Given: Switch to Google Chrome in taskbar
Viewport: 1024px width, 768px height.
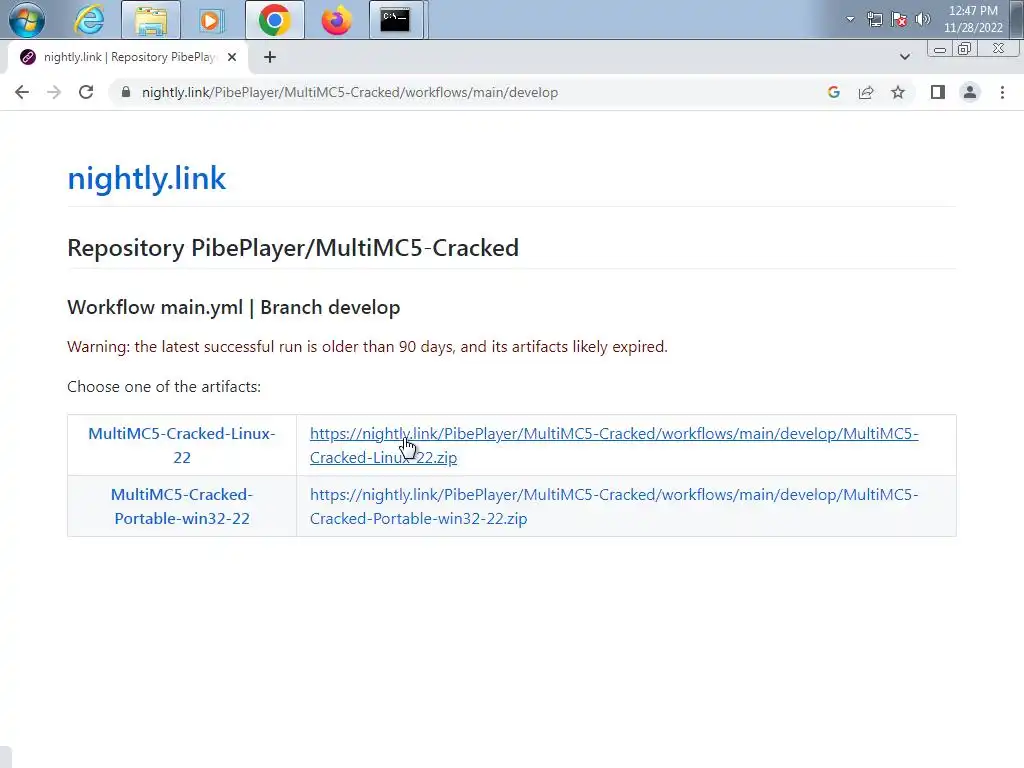Looking at the screenshot, I should tap(274, 20).
